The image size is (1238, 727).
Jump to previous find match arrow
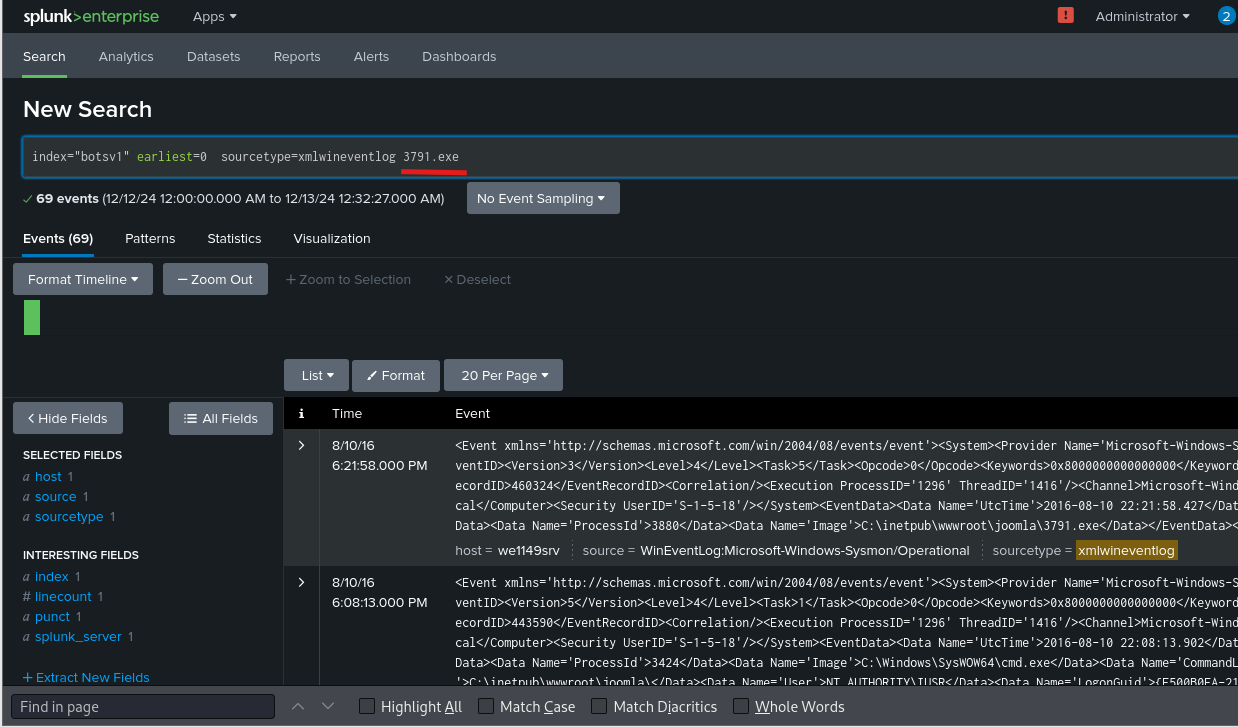297,706
